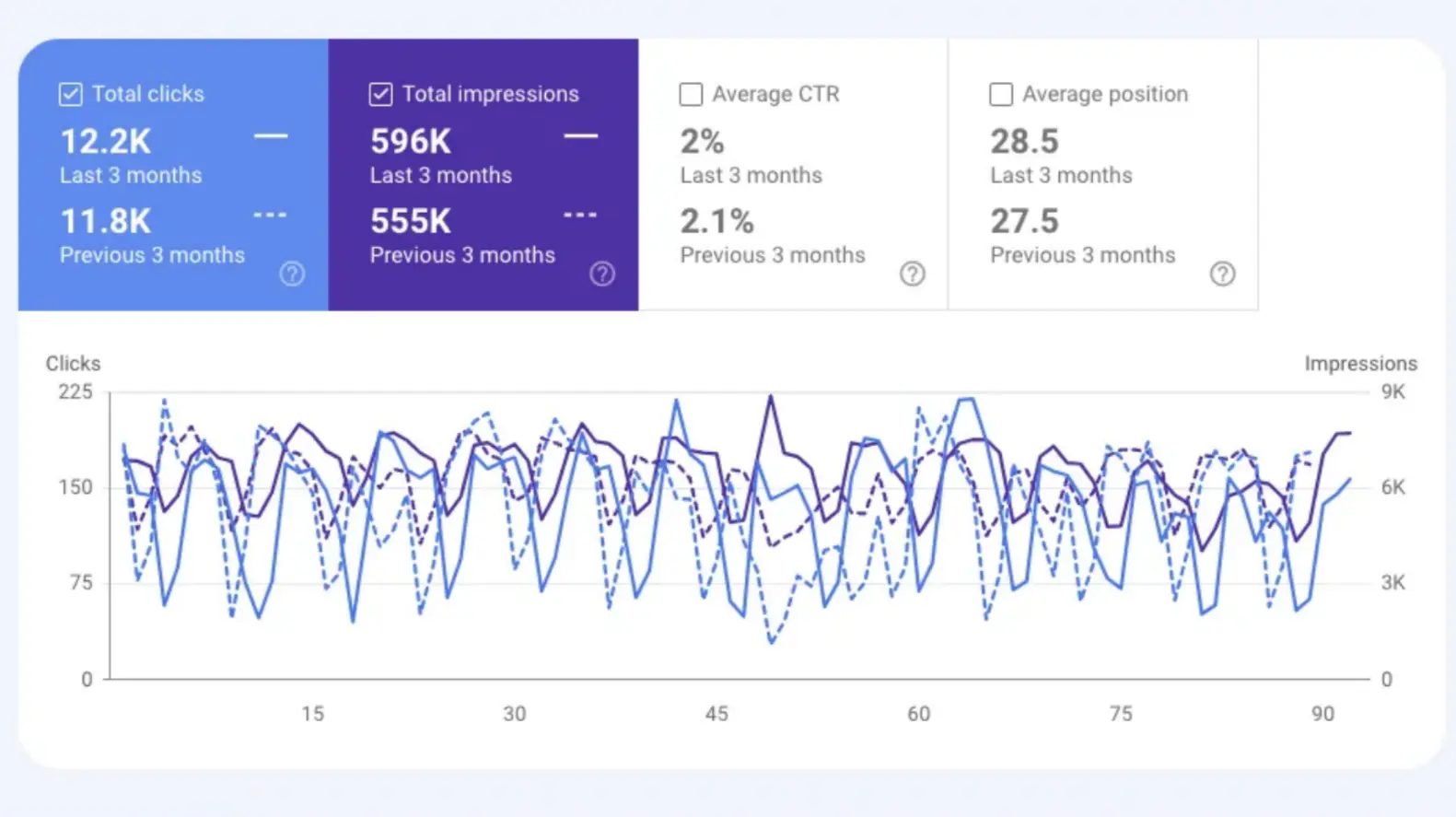Screen dimensions: 1456x817
Task: Select the 28.5 average position value
Action: [1025, 142]
